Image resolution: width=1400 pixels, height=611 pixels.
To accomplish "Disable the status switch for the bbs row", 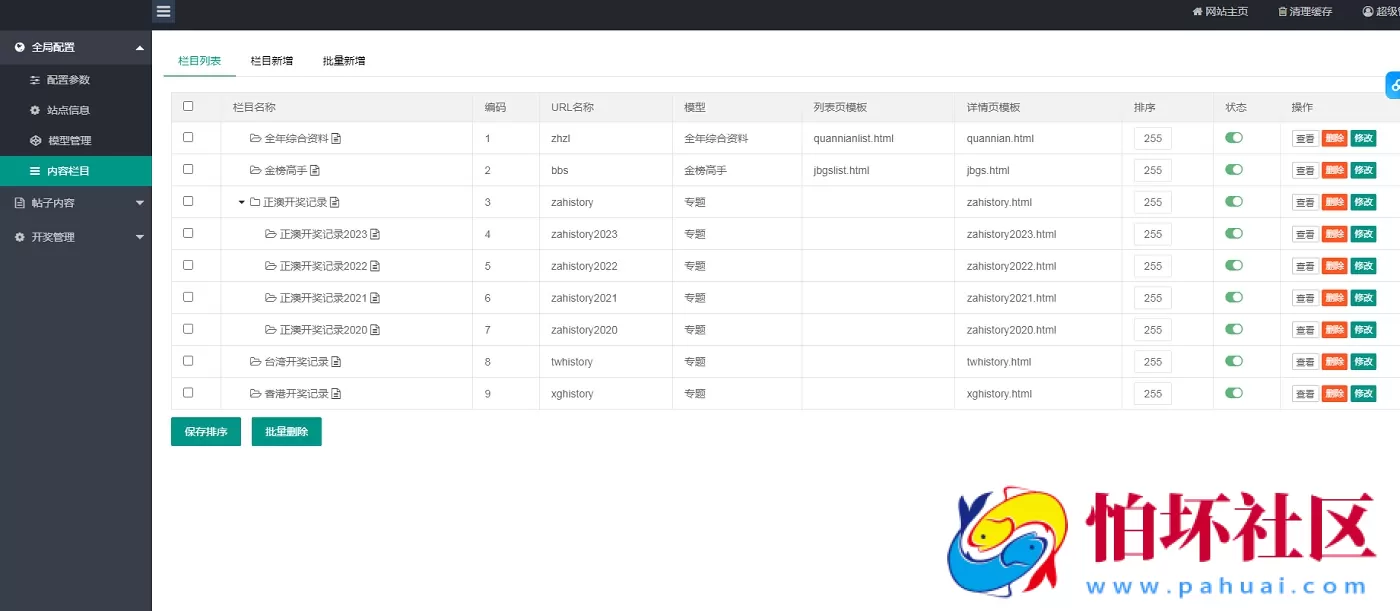I will 1234,170.
